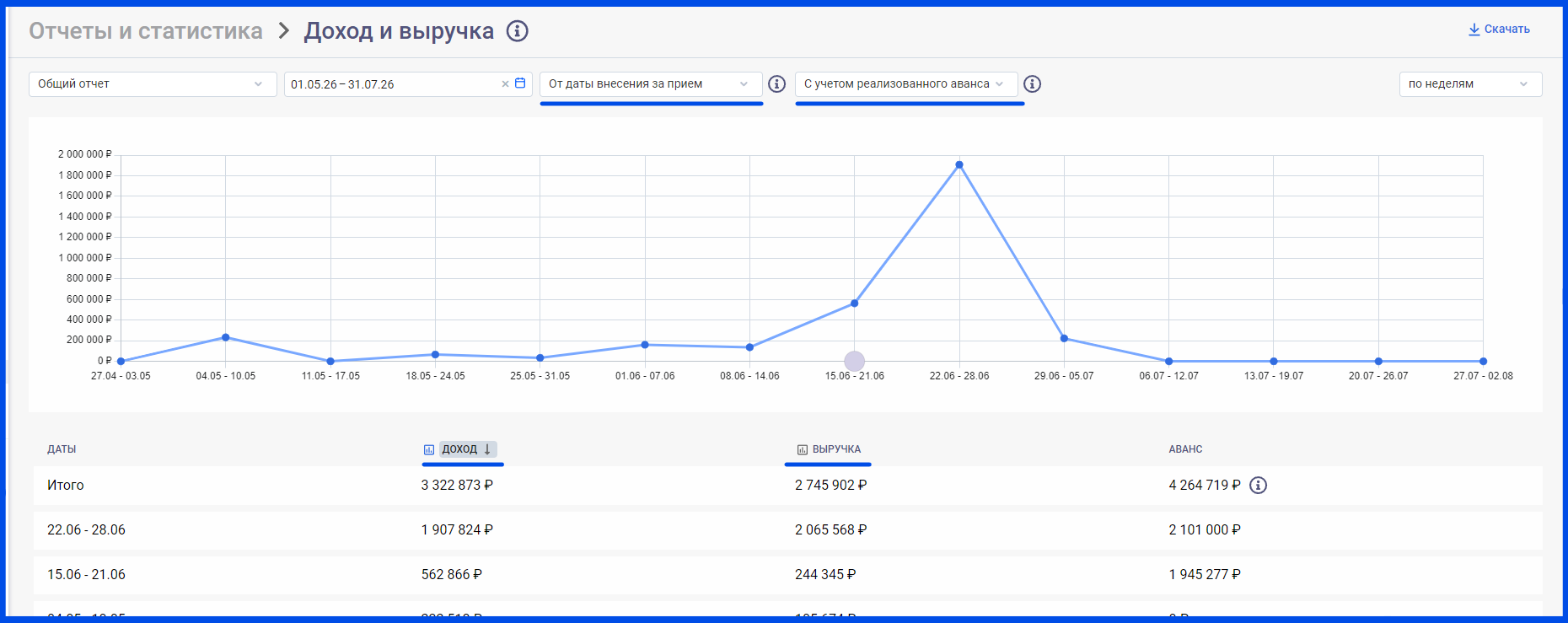Open От даты внесения за прием dropdown

pos(651,84)
